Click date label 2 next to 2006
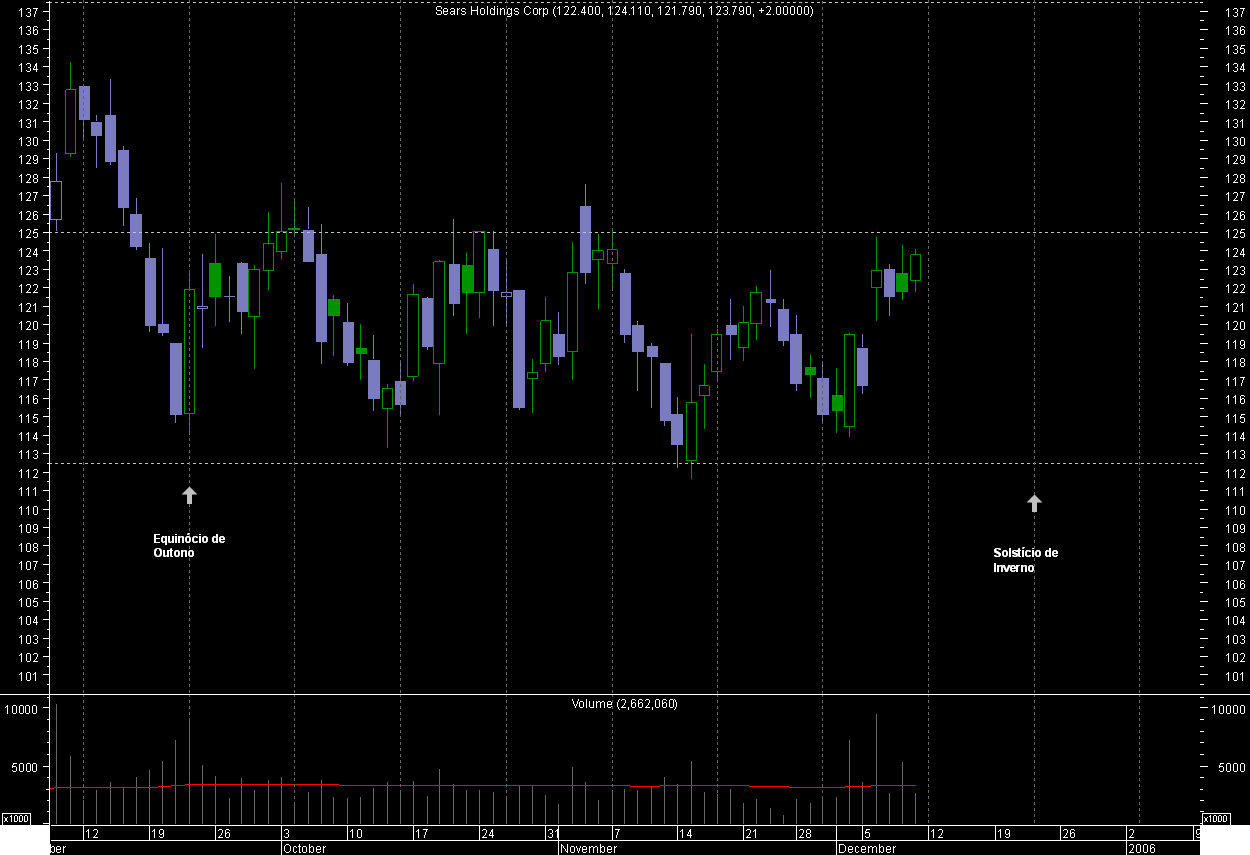This screenshot has width=1250, height=855. click(1132, 833)
